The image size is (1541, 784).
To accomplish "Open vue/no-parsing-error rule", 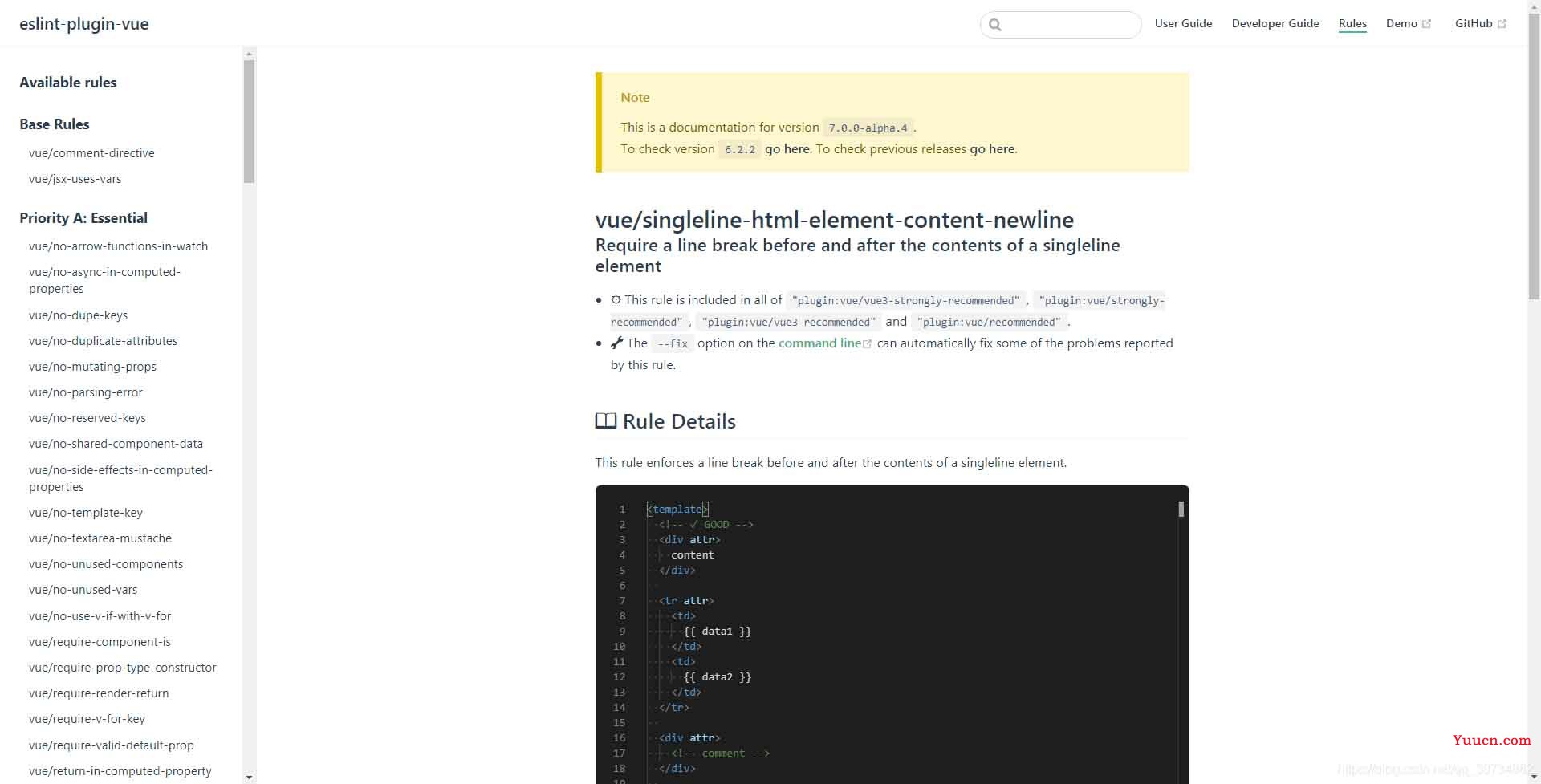I will pyautogui.click(x=86, y=392).
